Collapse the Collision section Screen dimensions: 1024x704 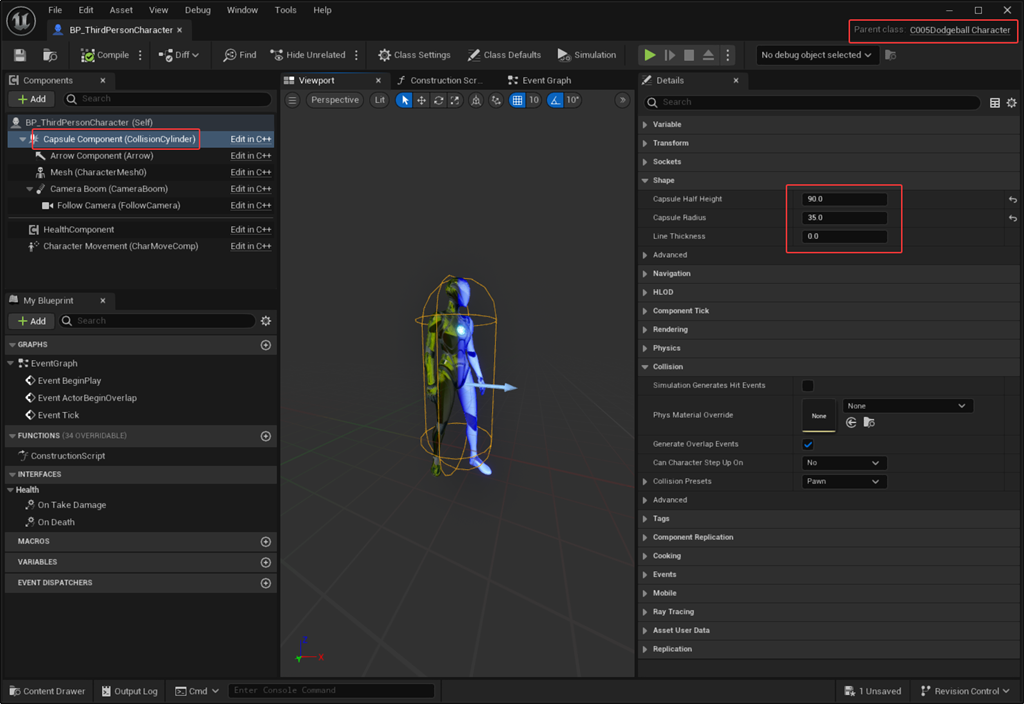pos(645,367)
